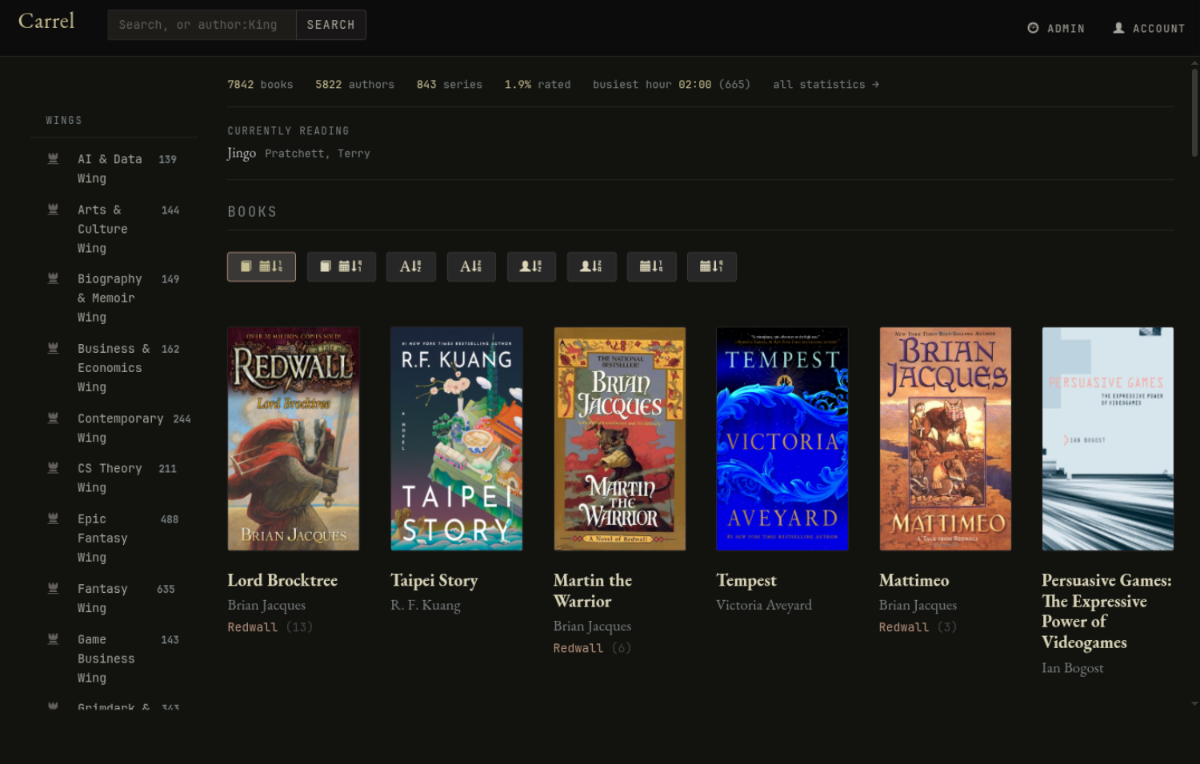Sort books by title A to Z
The width and height of the screenshot is (1200, 764).
point(411,266)
